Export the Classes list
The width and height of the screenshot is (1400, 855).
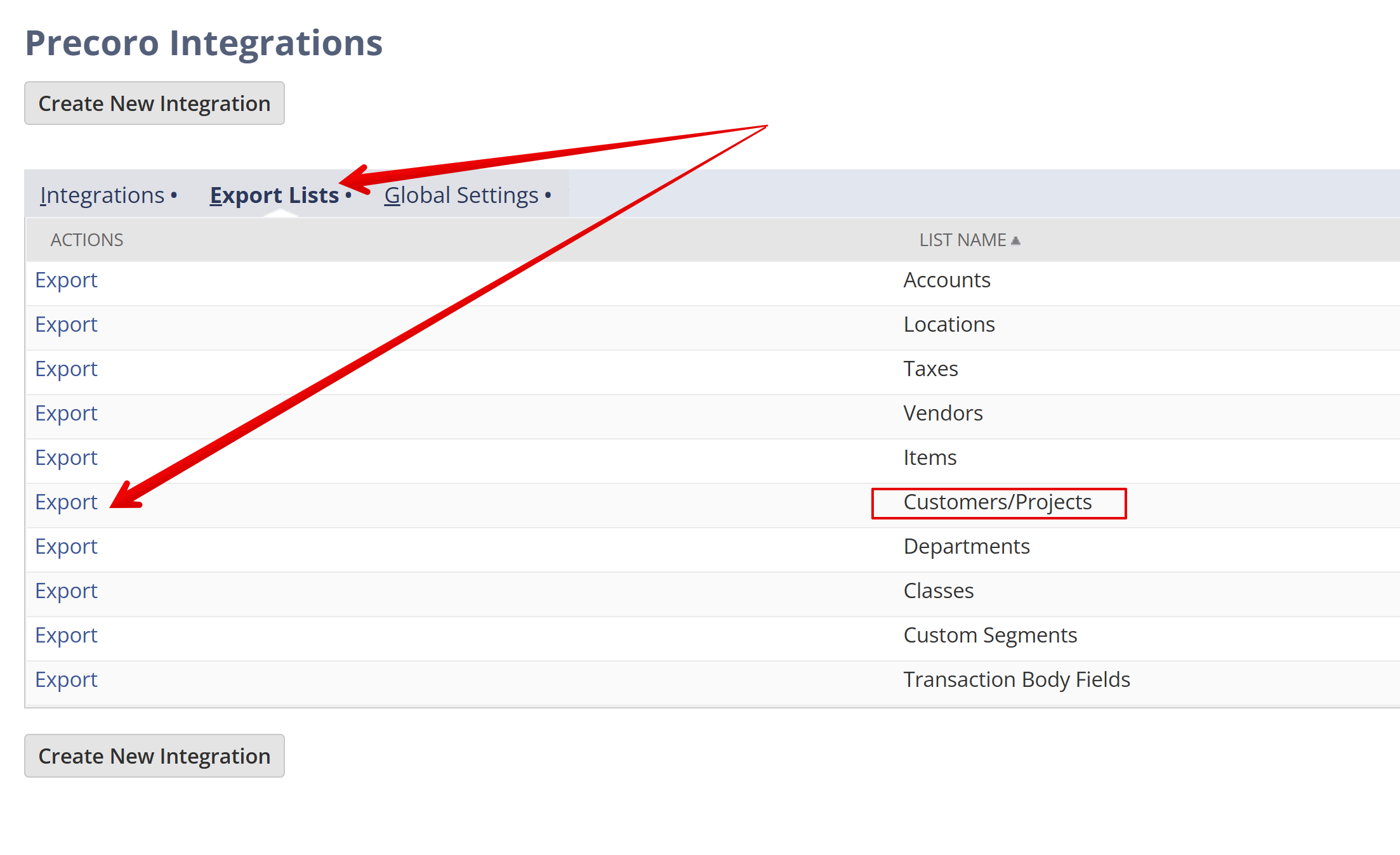(x=66, y=591)
